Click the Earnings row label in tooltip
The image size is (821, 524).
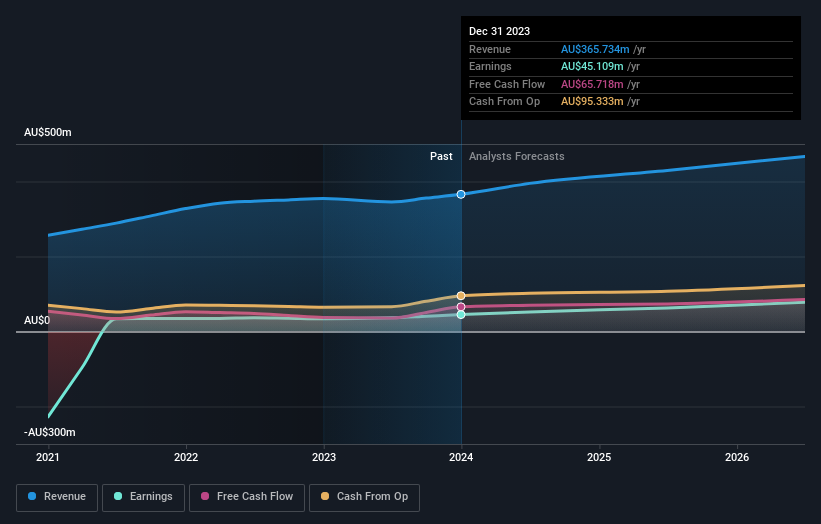tap(490, 66)
